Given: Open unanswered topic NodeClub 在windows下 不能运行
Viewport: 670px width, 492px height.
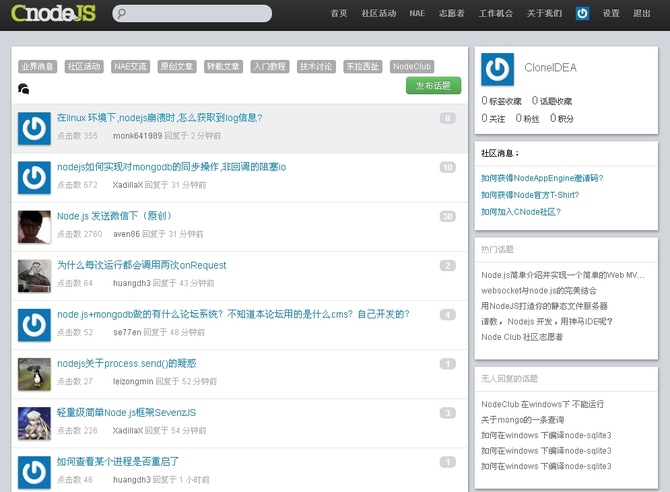Looking at the screenshot, I should pos(543,404).
